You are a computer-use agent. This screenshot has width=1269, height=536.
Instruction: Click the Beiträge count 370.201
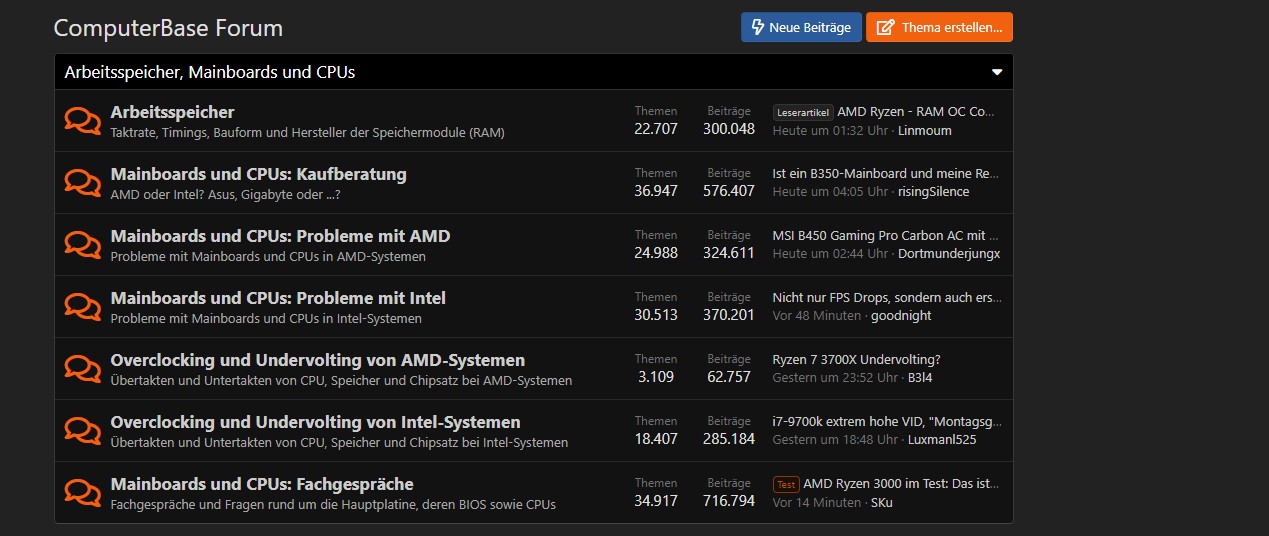pos(729,315)
